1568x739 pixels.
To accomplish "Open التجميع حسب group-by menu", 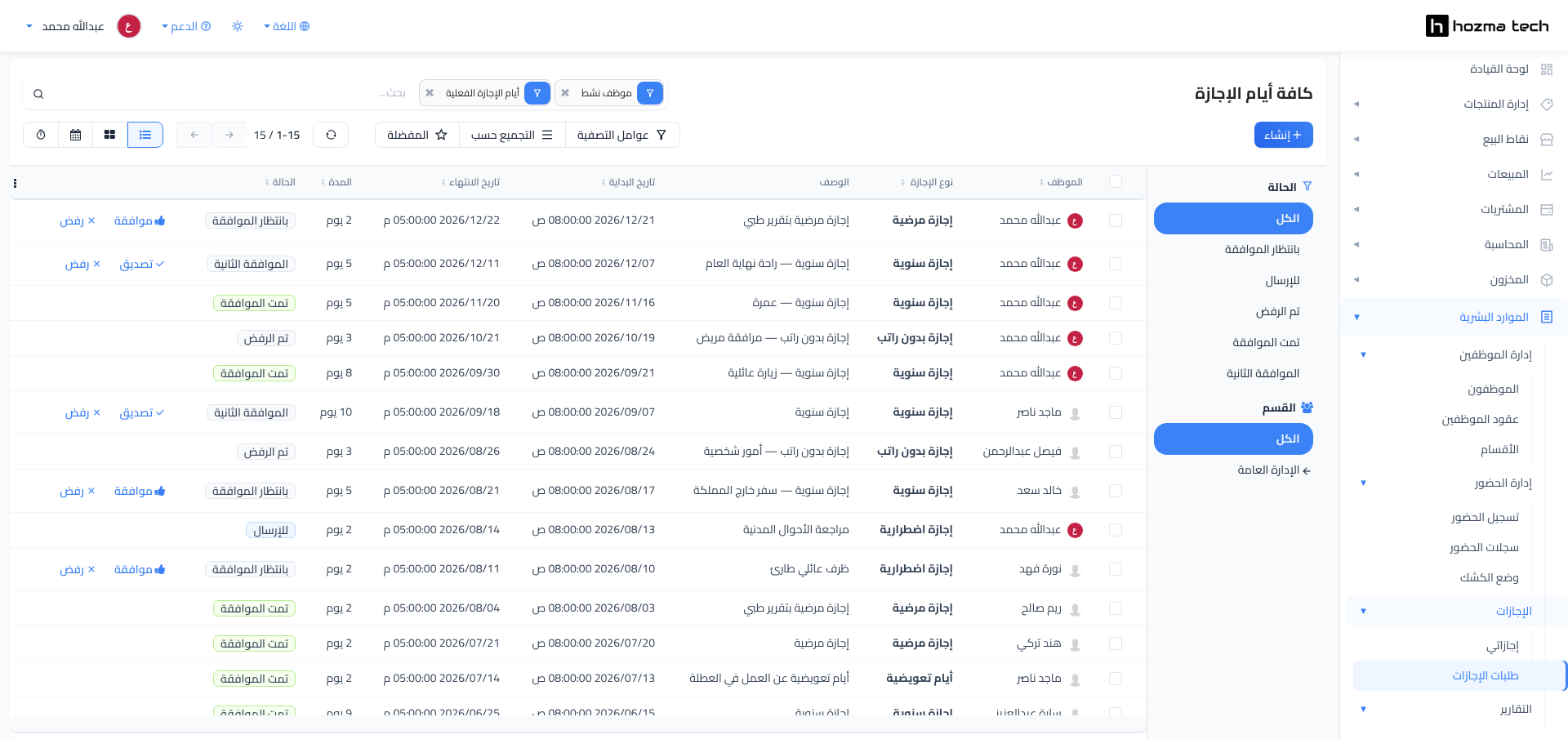I will (512, 135).
